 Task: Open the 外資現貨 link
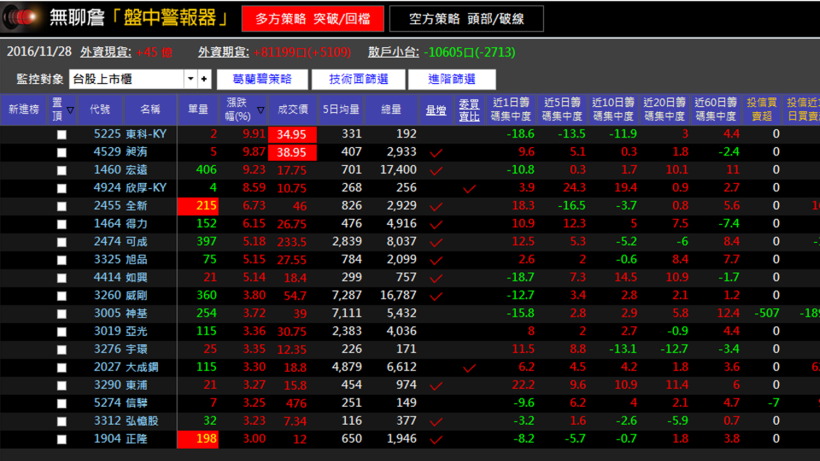coord(106,52)
